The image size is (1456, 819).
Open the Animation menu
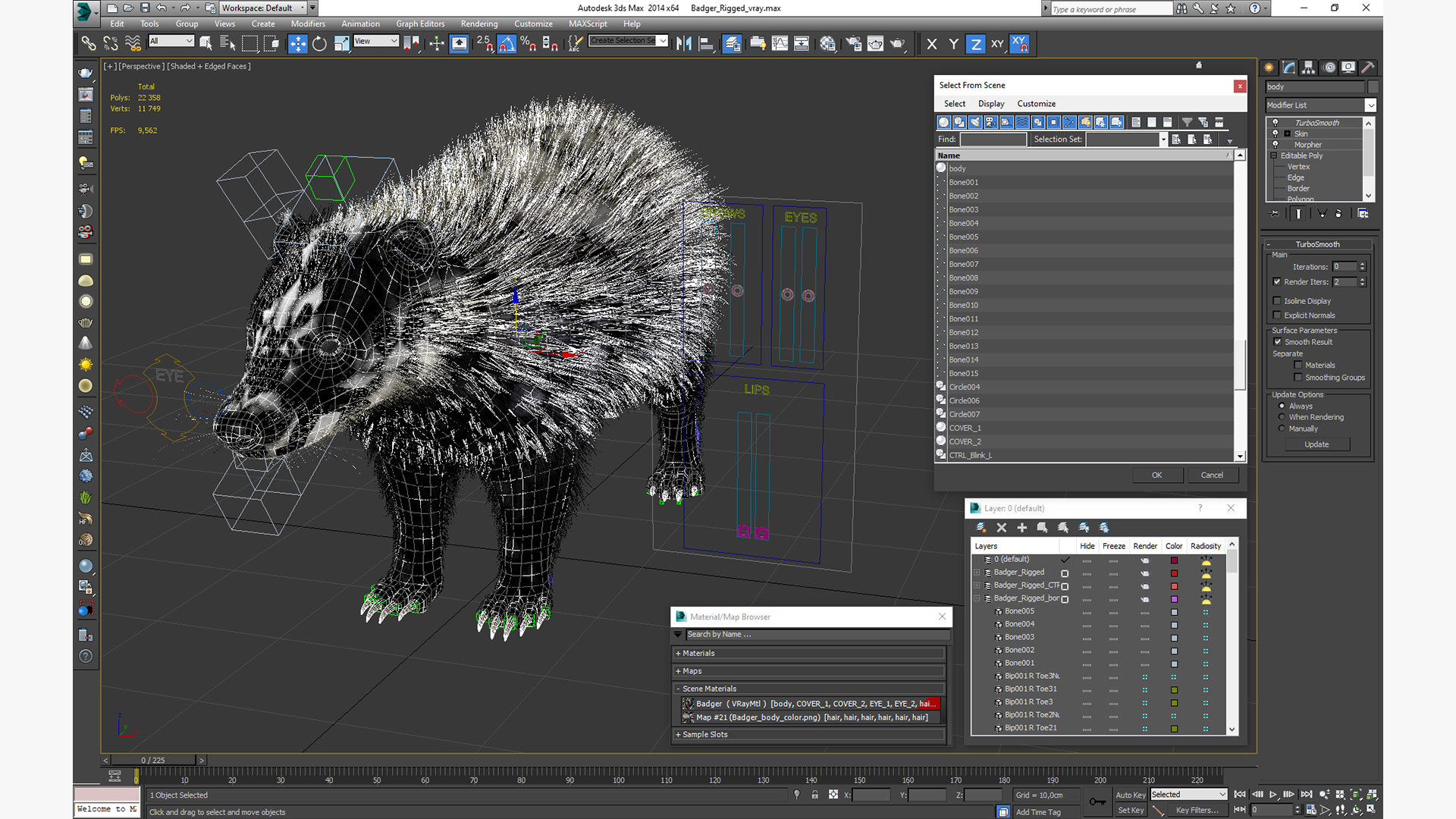click(x=360, y=24)
